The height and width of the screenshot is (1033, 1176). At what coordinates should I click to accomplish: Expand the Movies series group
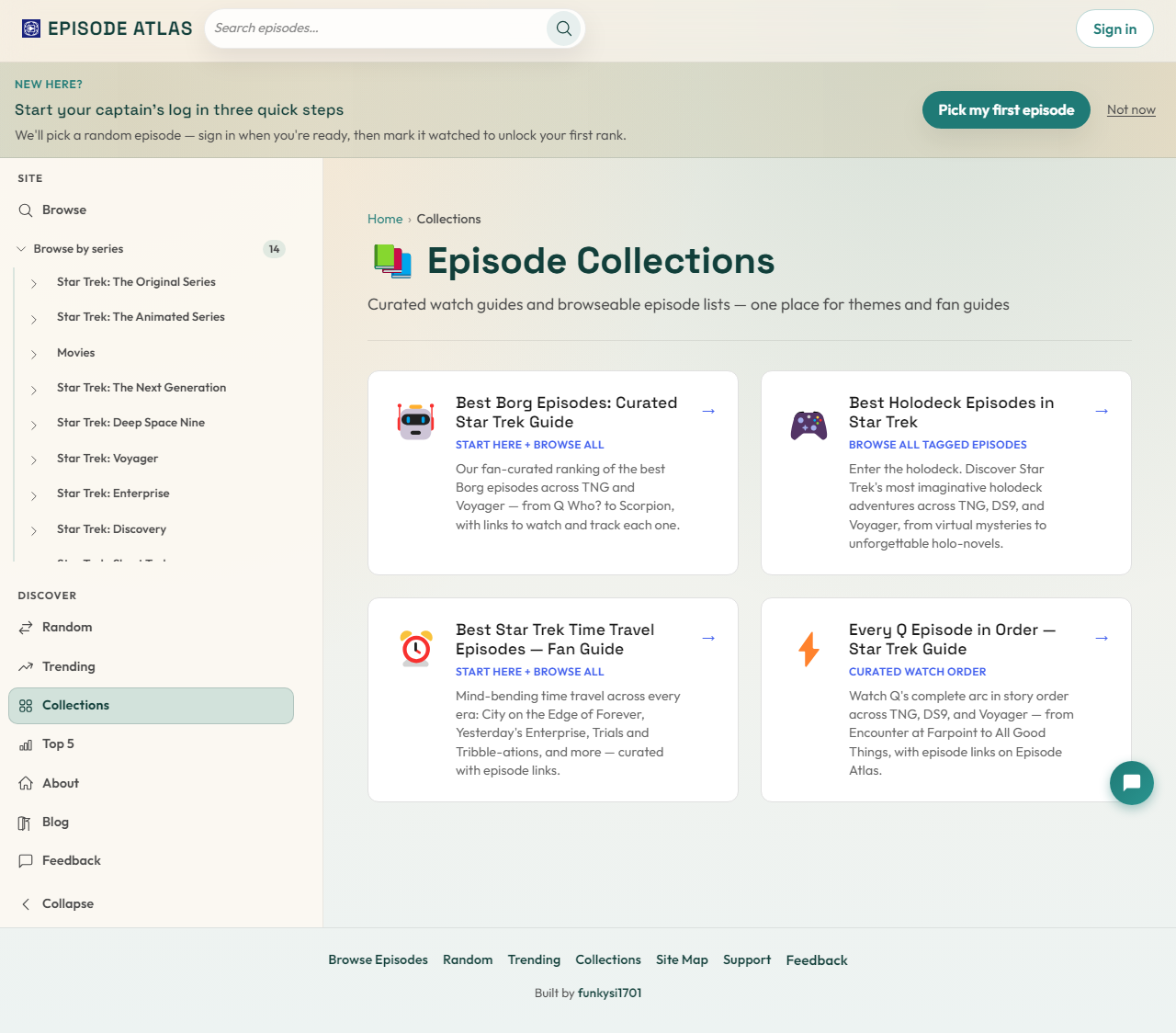pos(34,354)
